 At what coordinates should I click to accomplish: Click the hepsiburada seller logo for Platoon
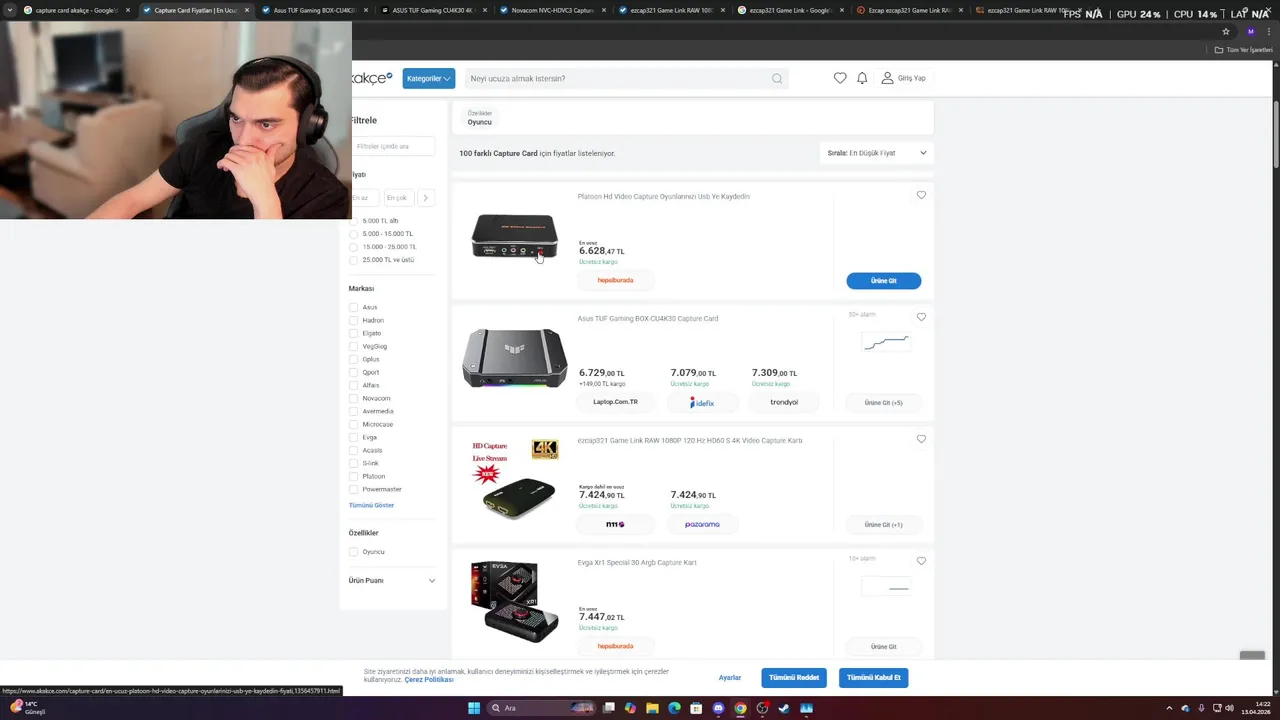point(615,280)
